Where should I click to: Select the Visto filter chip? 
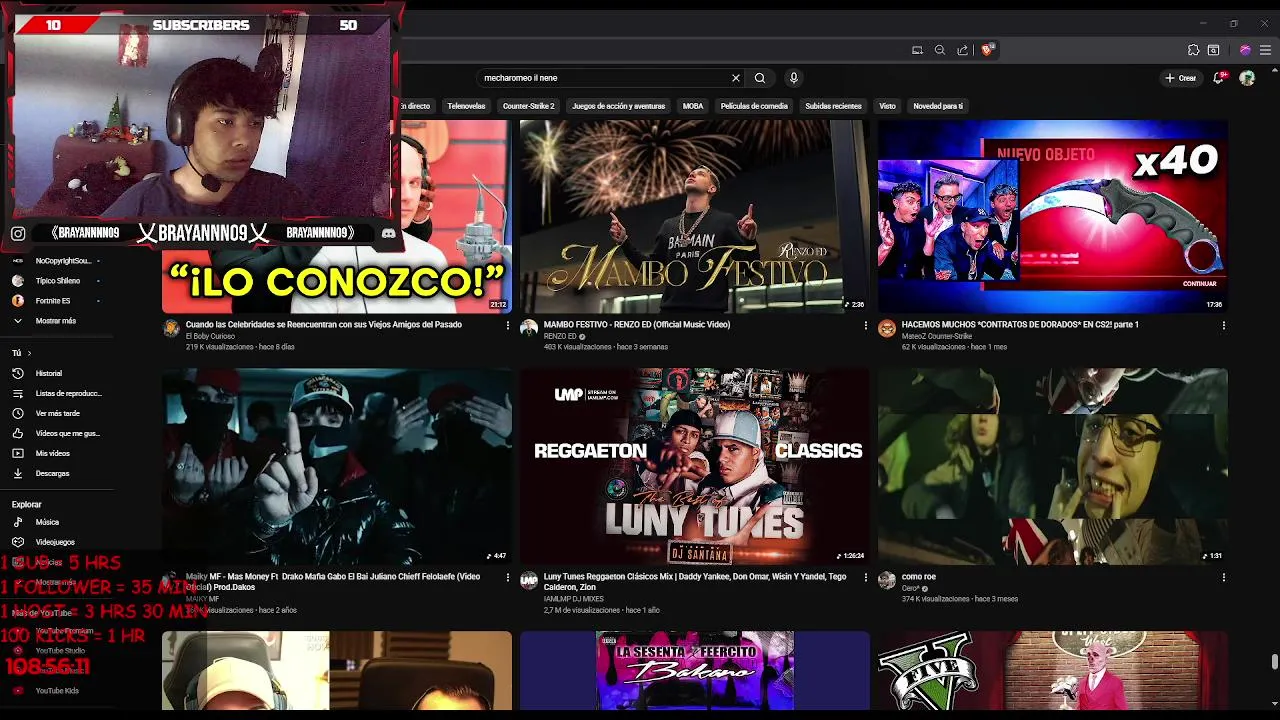click(887, 106)
